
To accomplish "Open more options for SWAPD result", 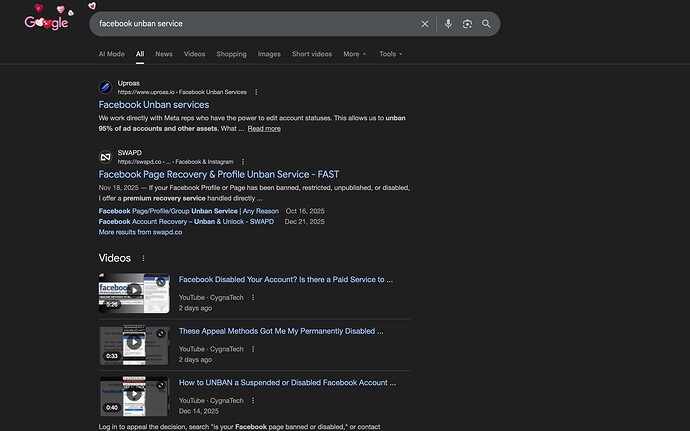I will (x=243, y=162).
